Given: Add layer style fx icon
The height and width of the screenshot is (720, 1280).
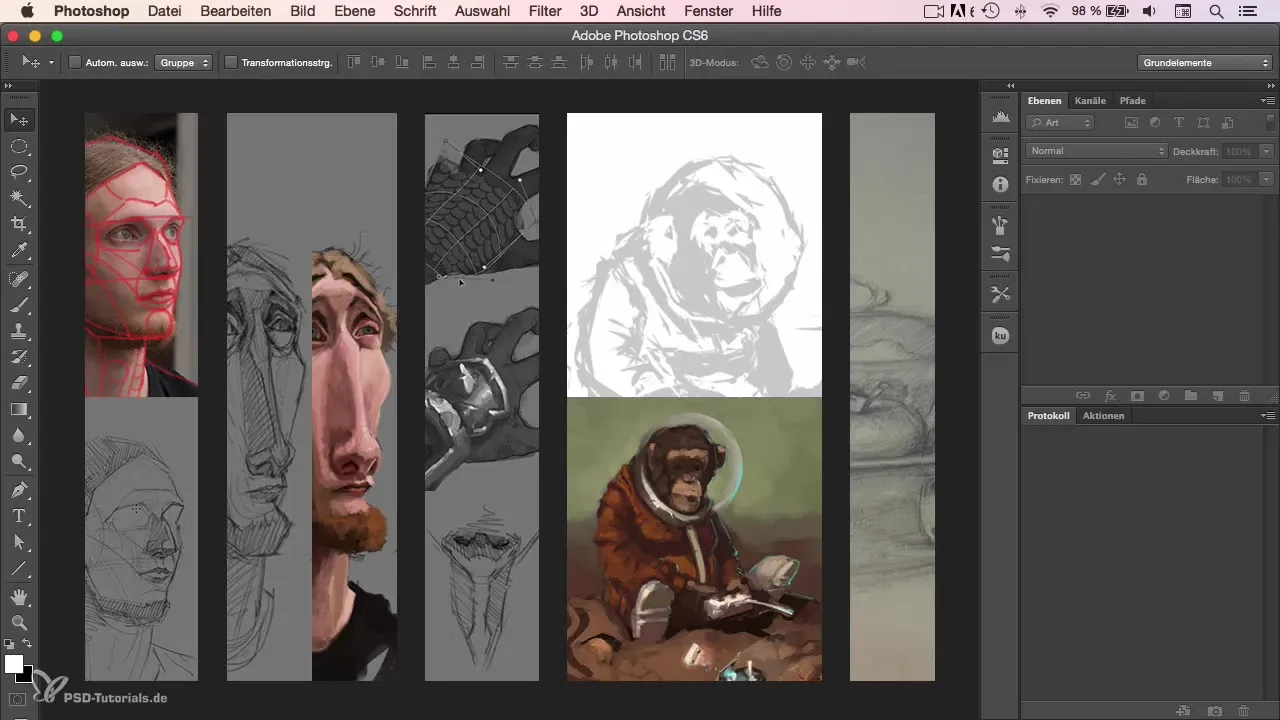Looking at the screenshot, I should pos(1109,396).
